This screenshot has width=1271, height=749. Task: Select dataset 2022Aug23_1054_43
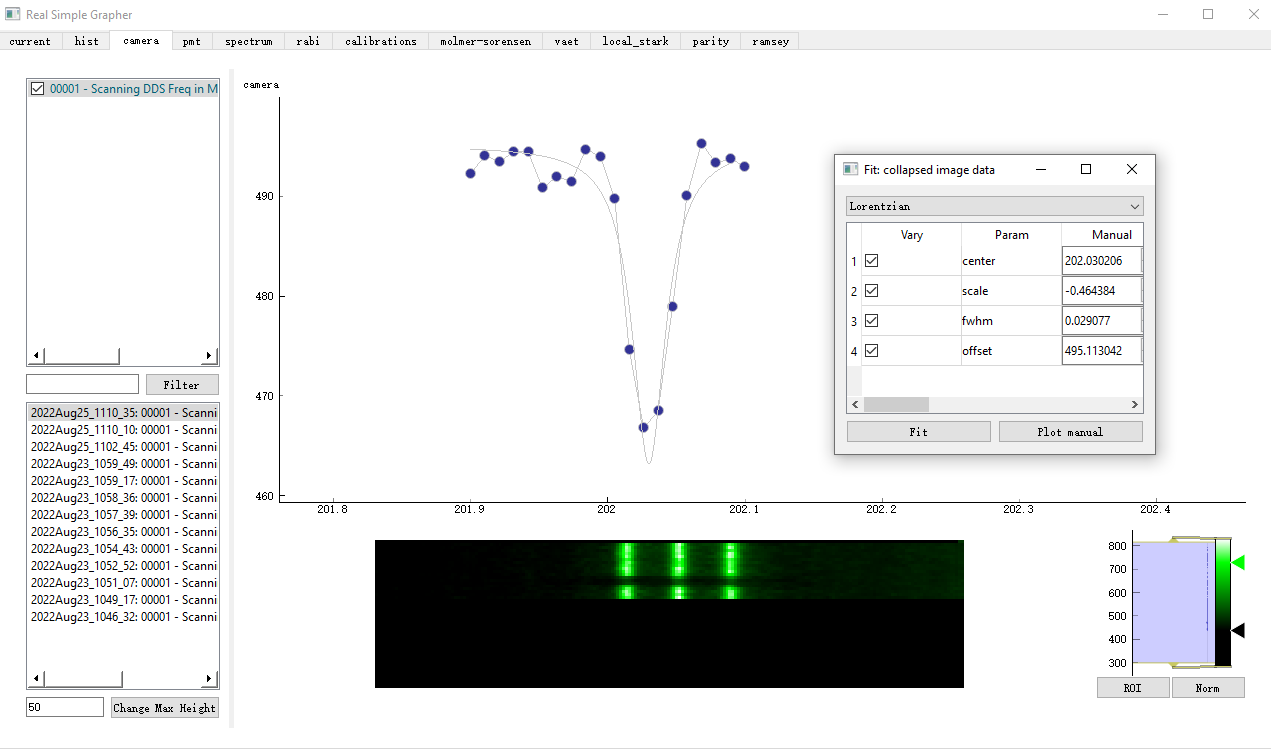(123, 548)
